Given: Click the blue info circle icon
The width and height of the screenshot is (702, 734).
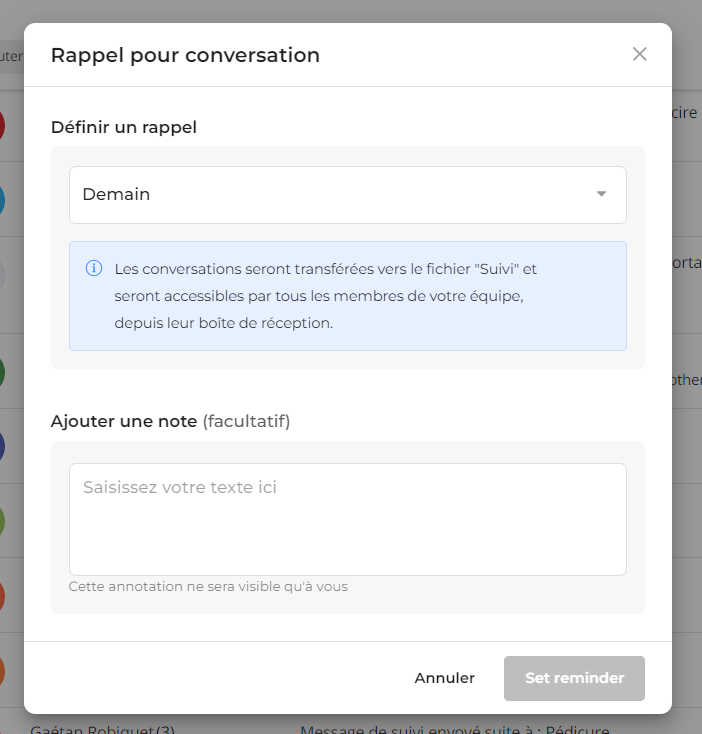Looking at the screenshot, I should coord(94,268).
